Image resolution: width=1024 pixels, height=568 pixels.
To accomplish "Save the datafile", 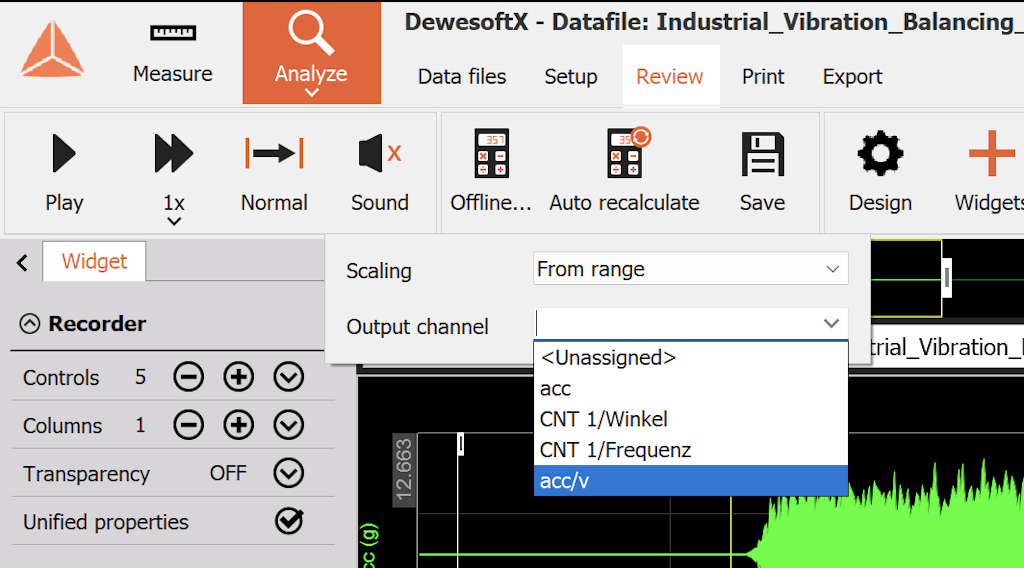I will coord(762,172).
